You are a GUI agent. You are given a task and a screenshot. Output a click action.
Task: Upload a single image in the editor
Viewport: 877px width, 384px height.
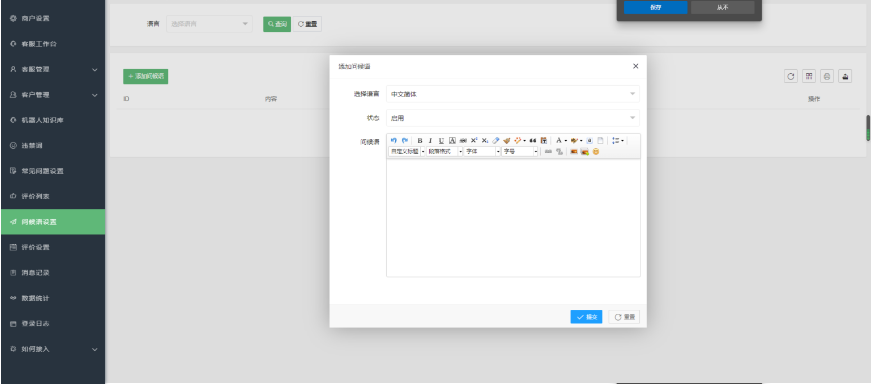pos(574,151)
